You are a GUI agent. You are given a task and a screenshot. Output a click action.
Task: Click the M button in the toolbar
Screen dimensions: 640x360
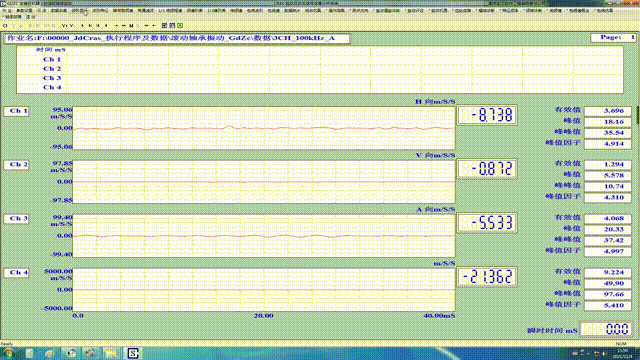click(131, 25)
